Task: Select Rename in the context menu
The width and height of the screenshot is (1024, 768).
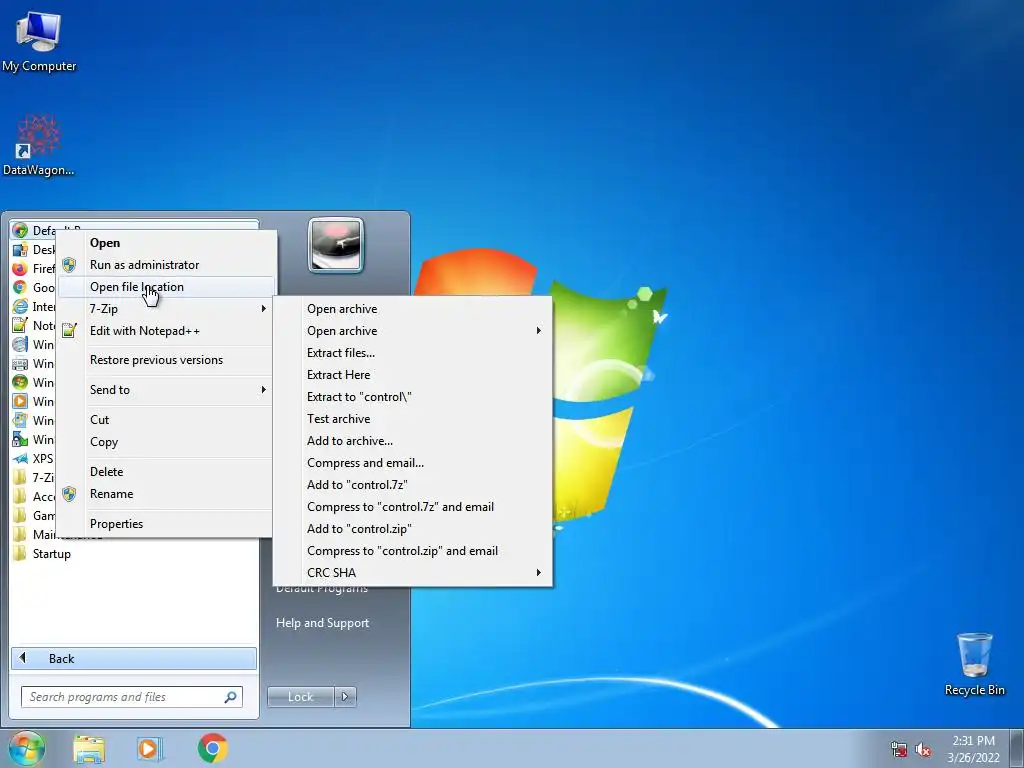Action: [166, 494]
